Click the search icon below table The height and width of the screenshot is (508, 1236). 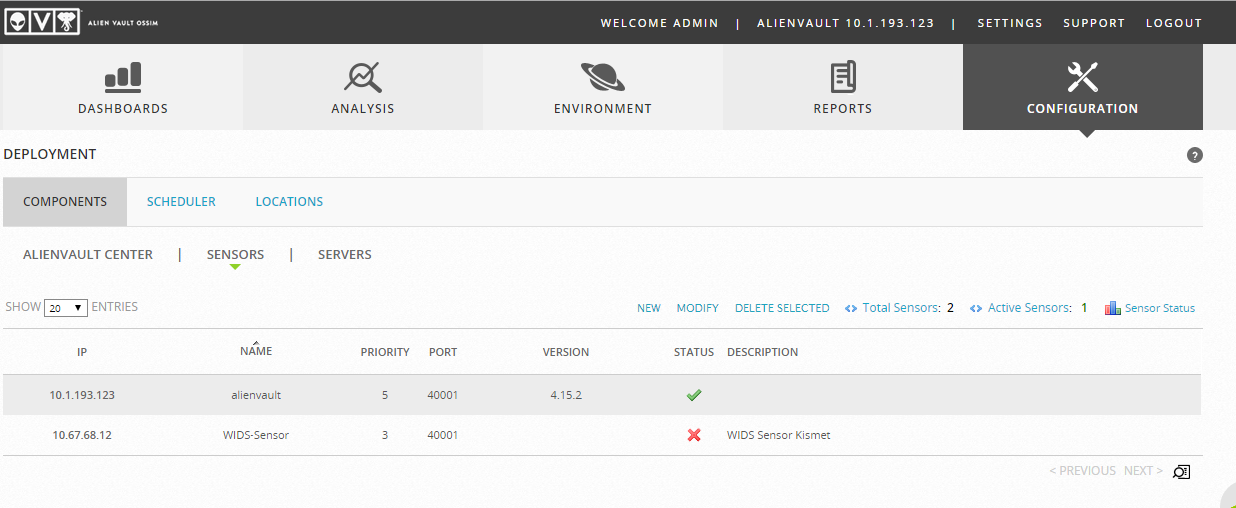point(1181,471)
